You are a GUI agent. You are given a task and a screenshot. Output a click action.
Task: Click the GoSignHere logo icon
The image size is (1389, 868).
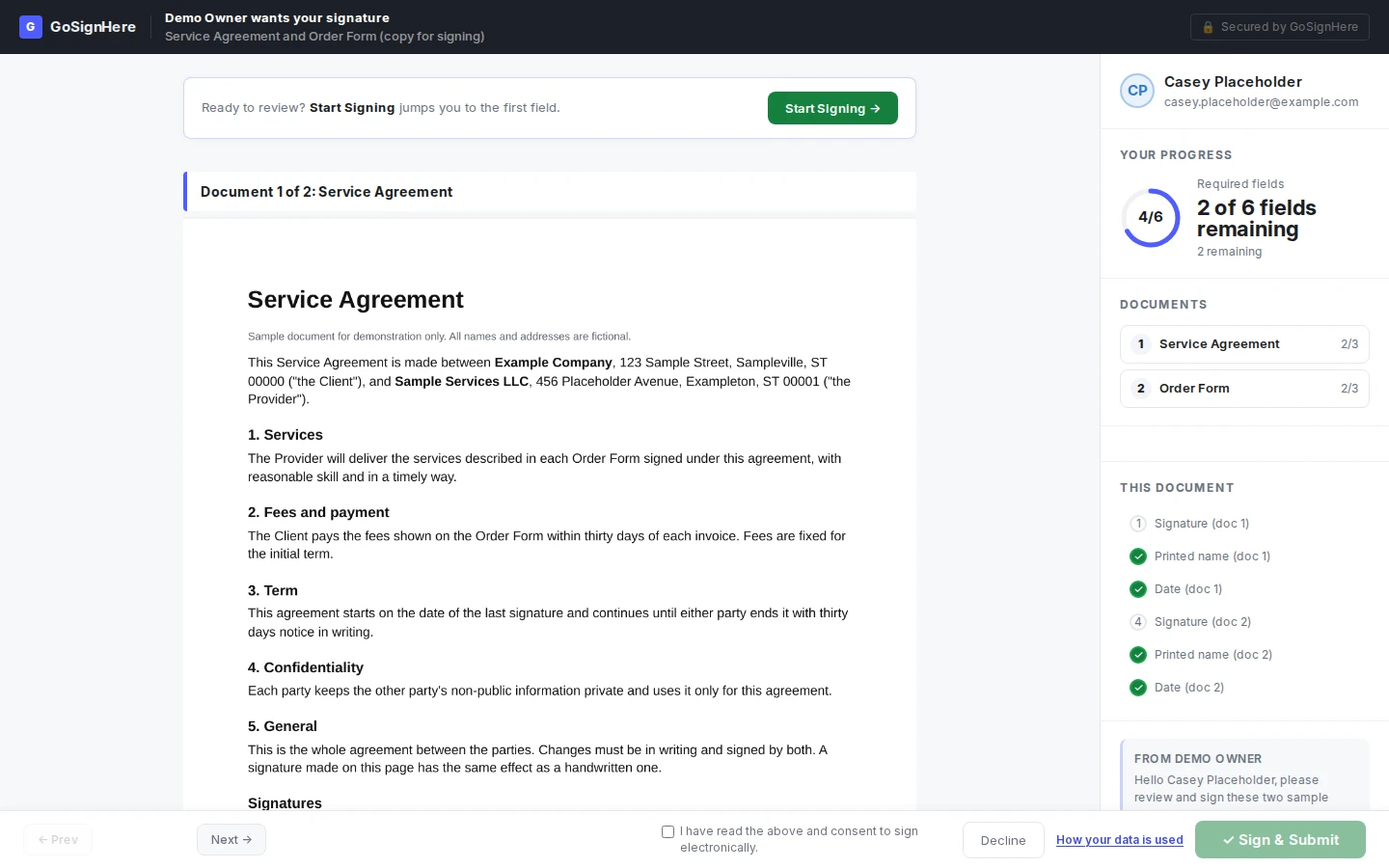(31, 27)
